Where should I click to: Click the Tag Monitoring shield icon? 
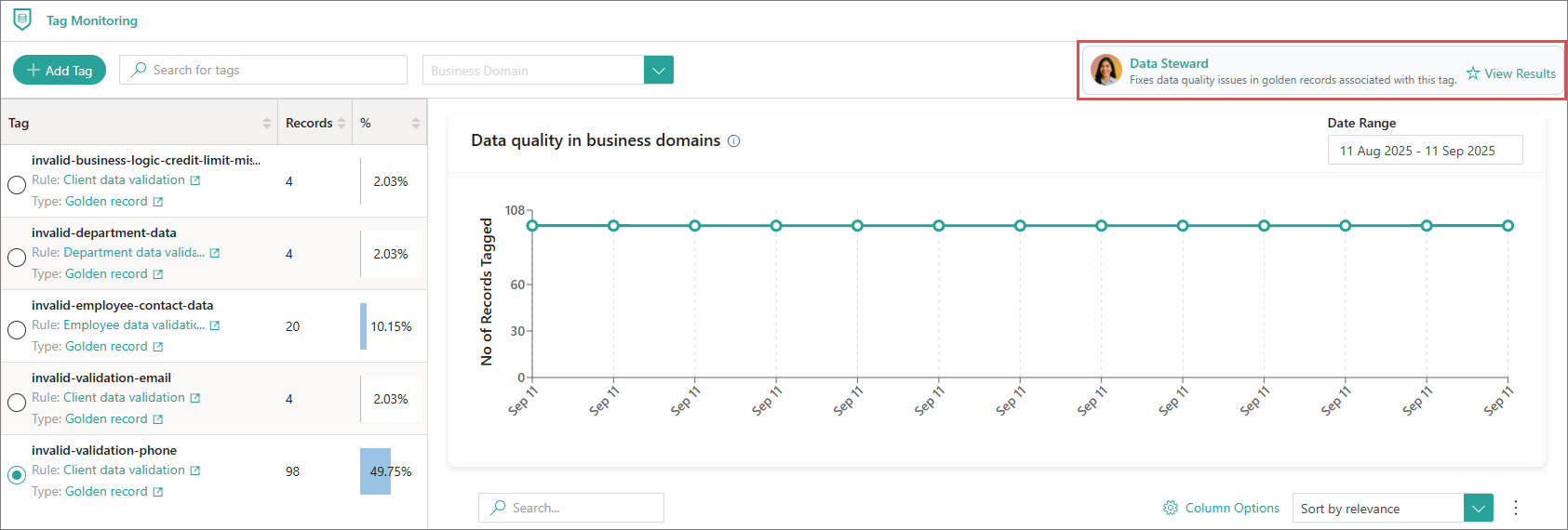coord(22,20)
